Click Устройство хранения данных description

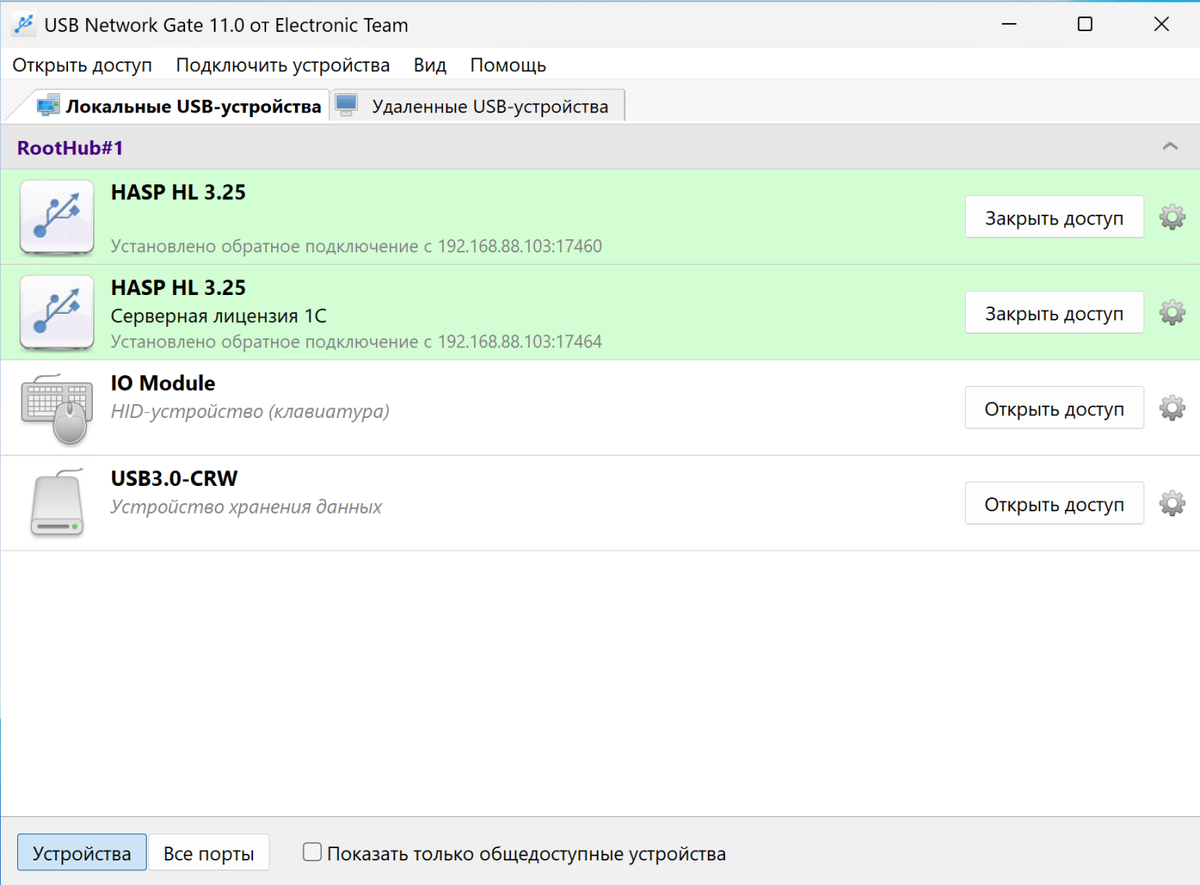click(246, 506)
